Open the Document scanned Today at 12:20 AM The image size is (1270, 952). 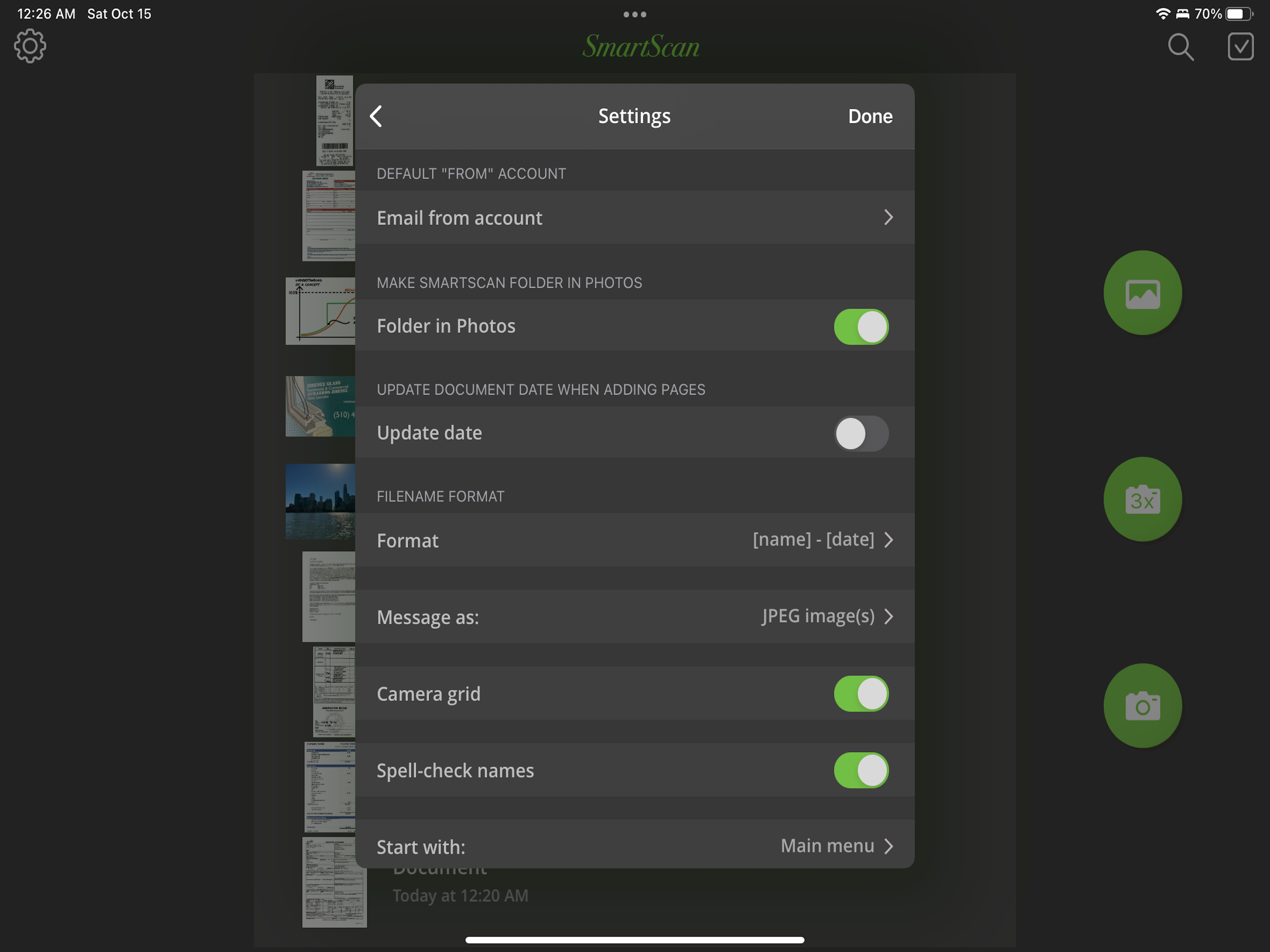459,894
